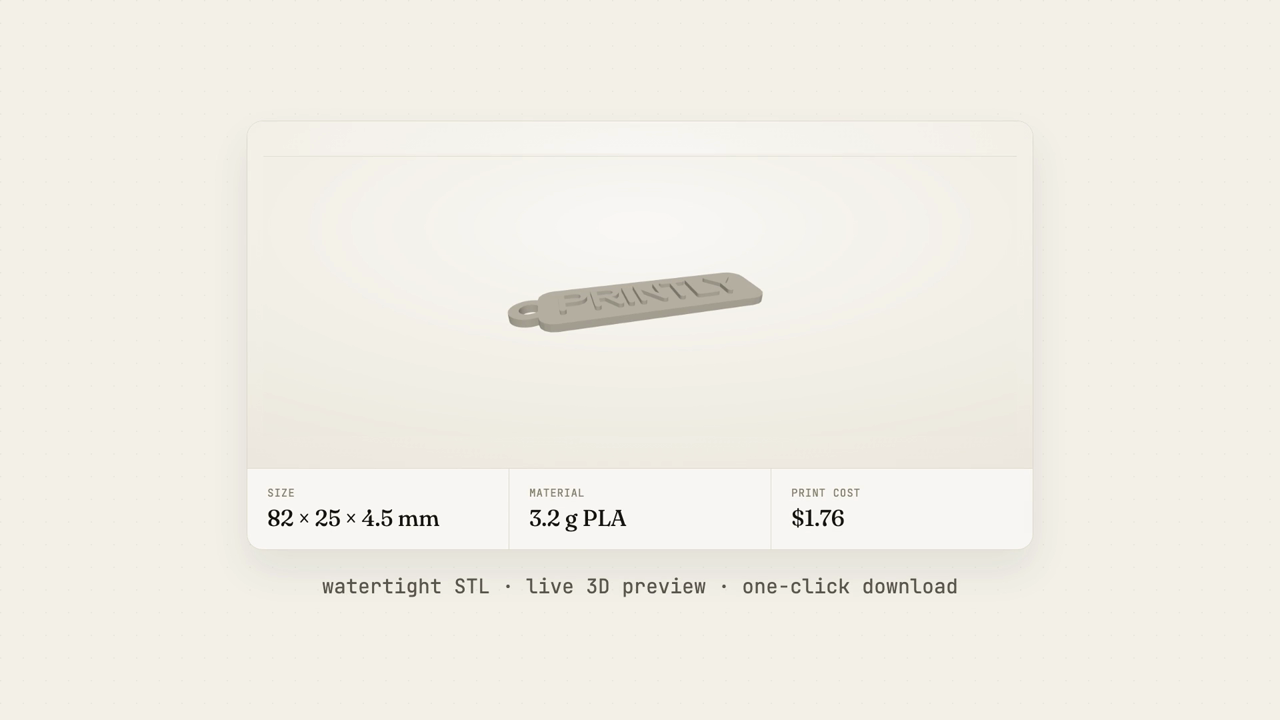The height and width of the screenshot is (720, 1280).
Task: Click the "one-click download" tagline text
Action: [x=849, y=587]
